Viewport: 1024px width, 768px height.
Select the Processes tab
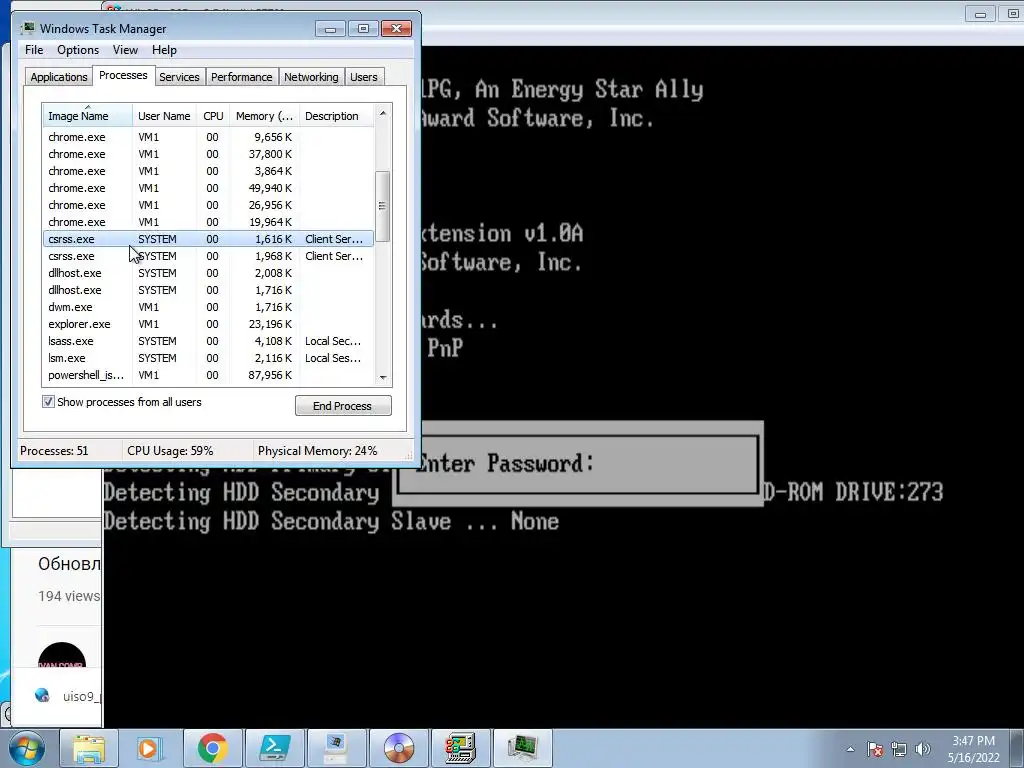pos(123,75)
